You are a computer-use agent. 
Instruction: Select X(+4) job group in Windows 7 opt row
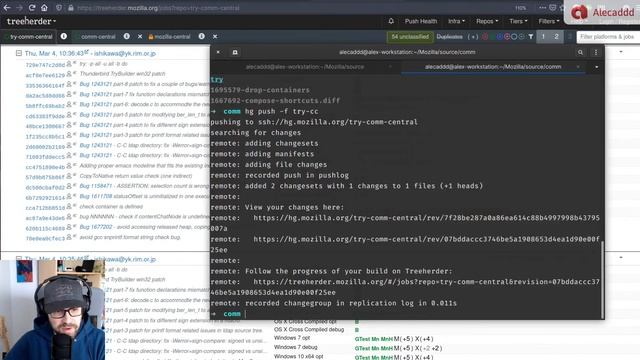424,339
